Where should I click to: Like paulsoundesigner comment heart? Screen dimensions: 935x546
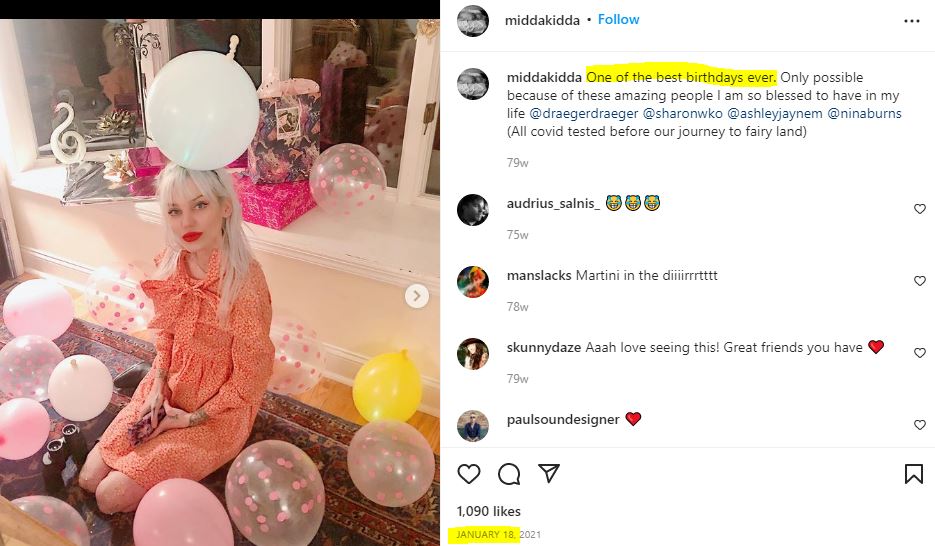(920, 425)
